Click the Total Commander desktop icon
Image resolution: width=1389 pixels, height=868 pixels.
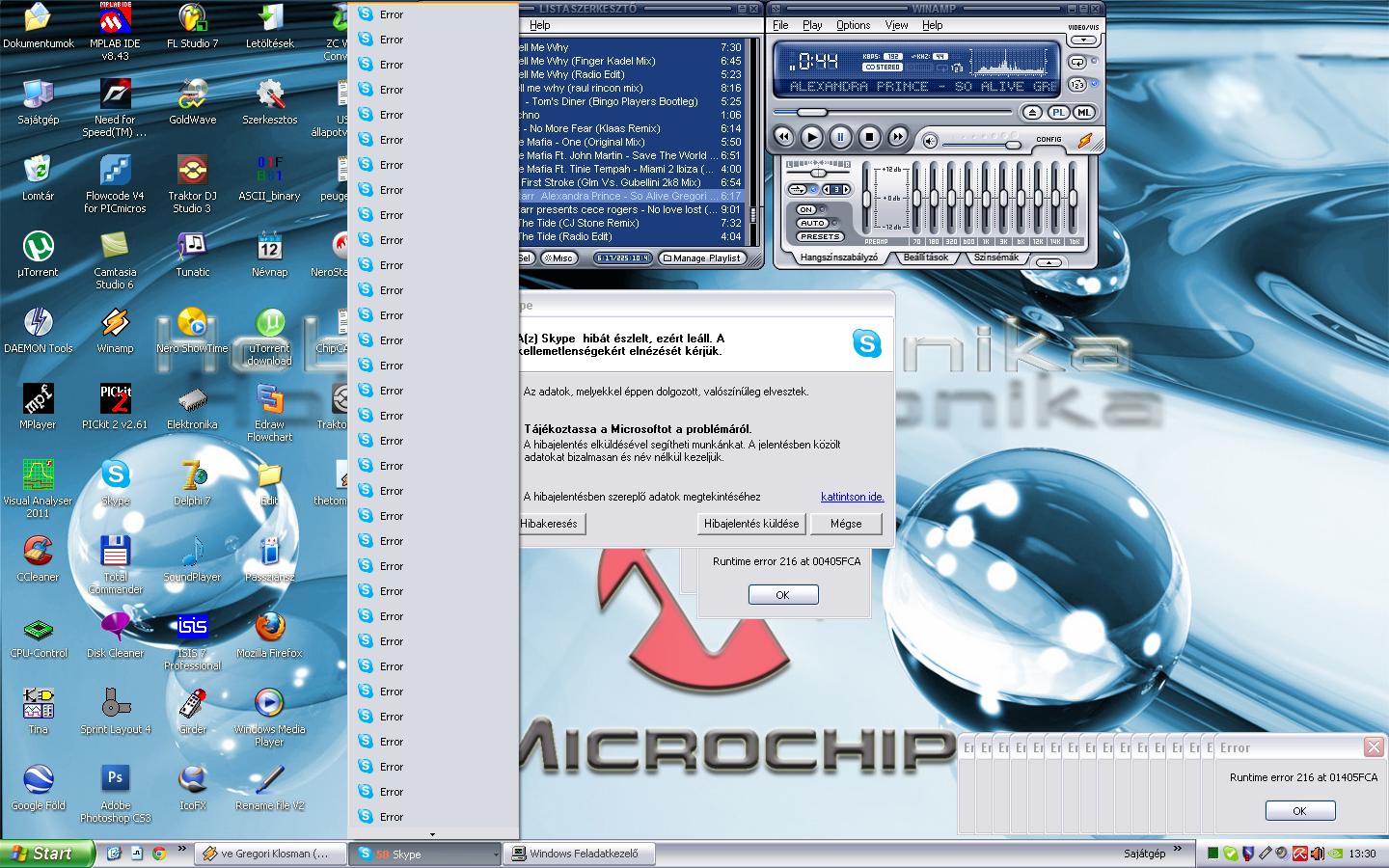[115, 565]
